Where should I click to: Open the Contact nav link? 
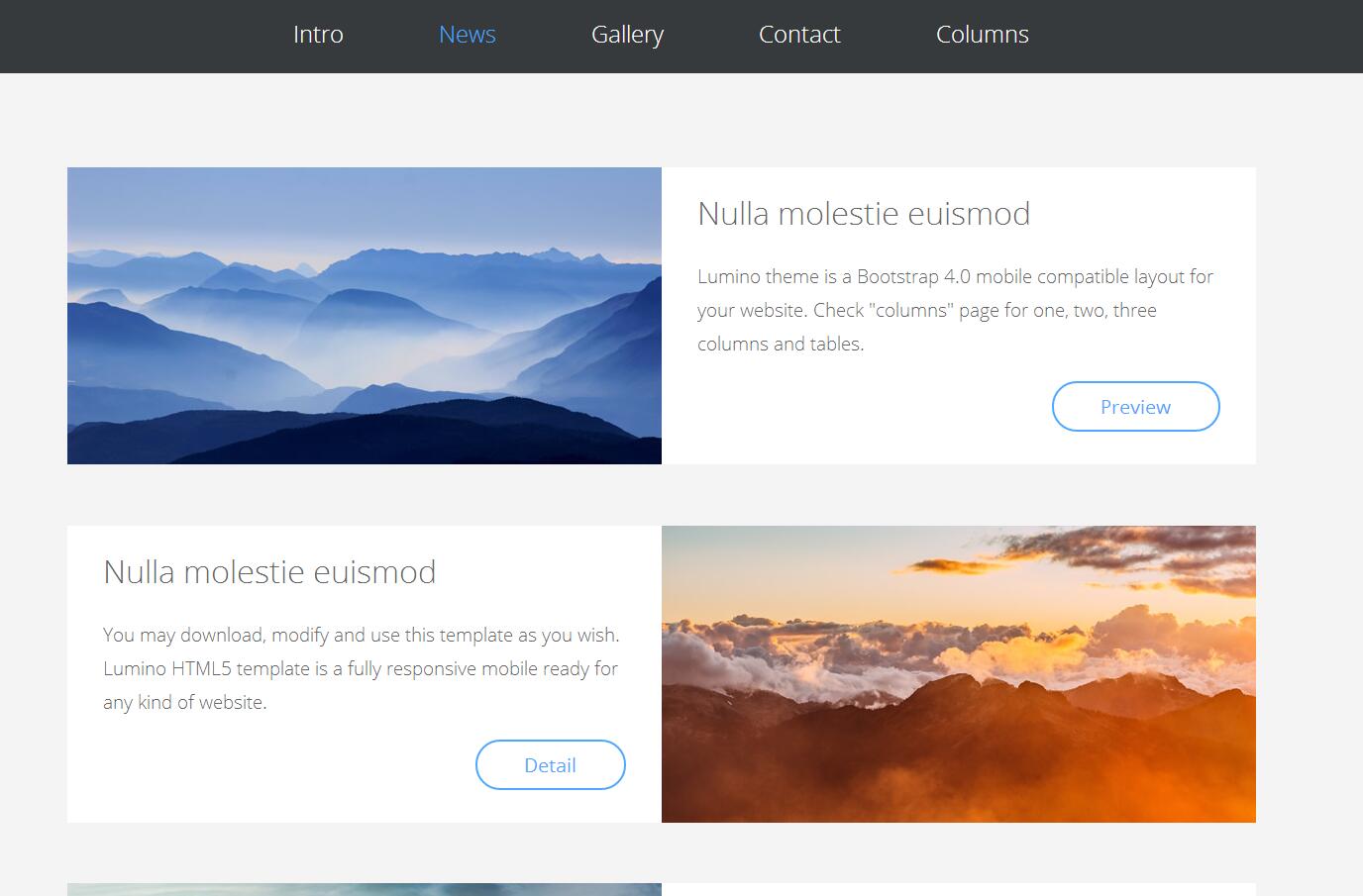[x=799, y=35]
